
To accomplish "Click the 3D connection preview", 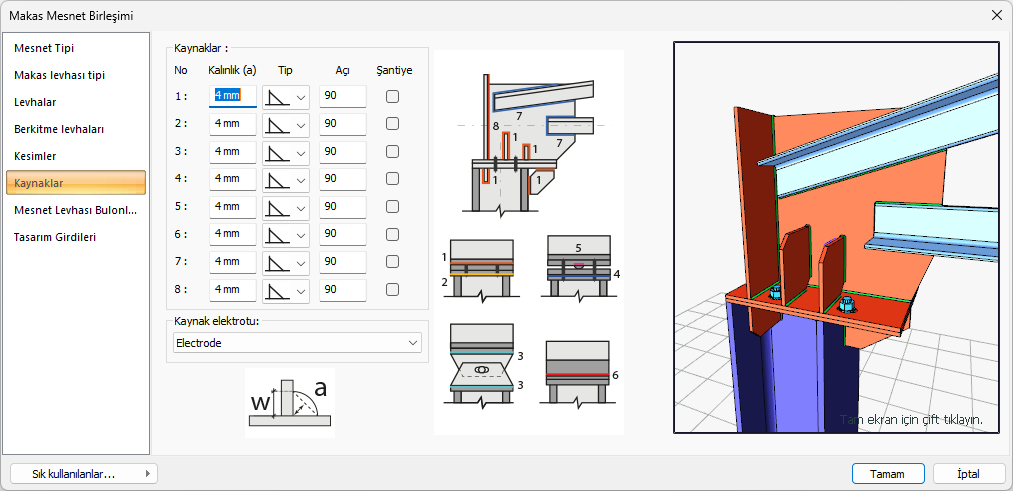I will (836, 237).
